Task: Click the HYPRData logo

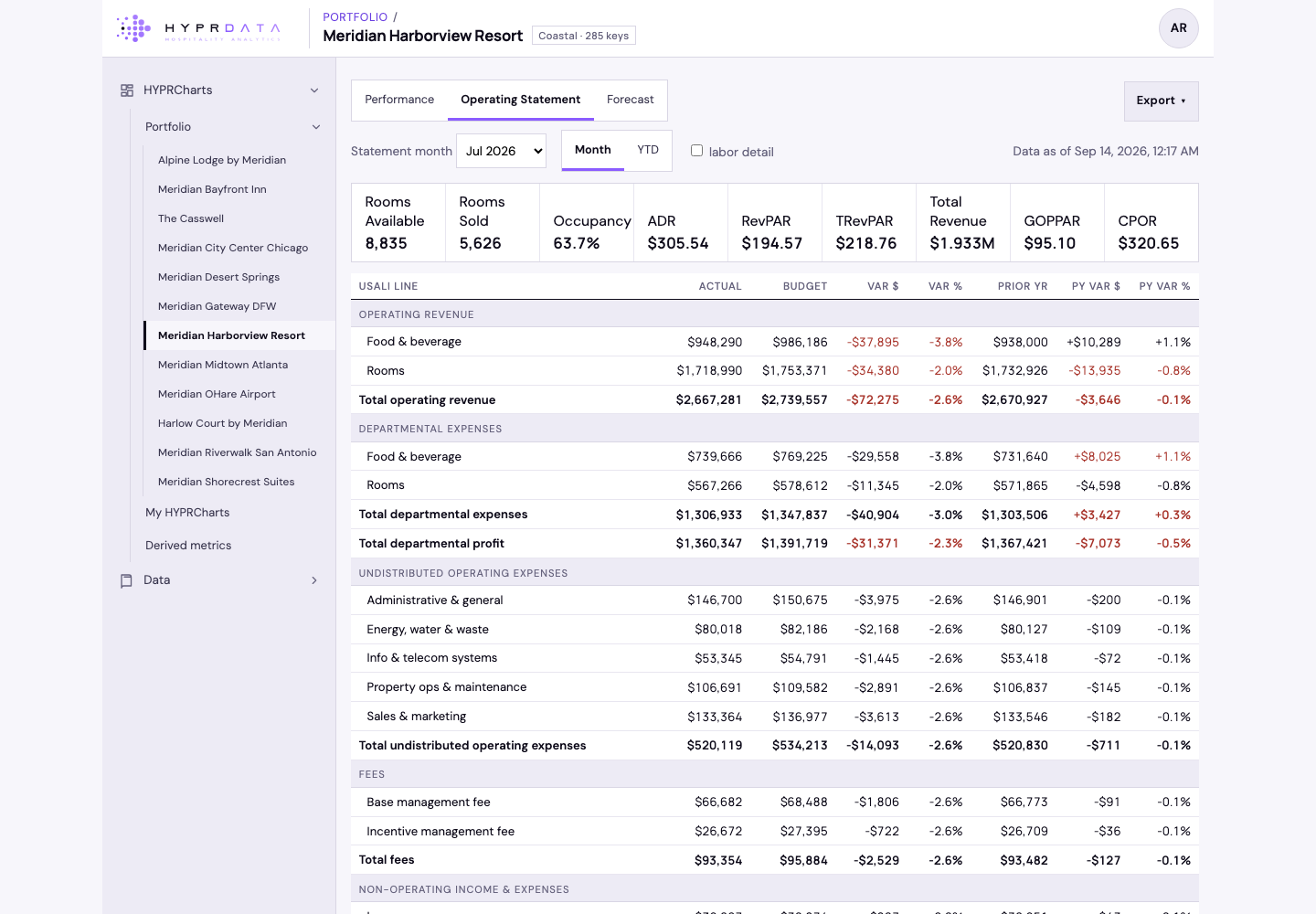Action: point(199,28)
